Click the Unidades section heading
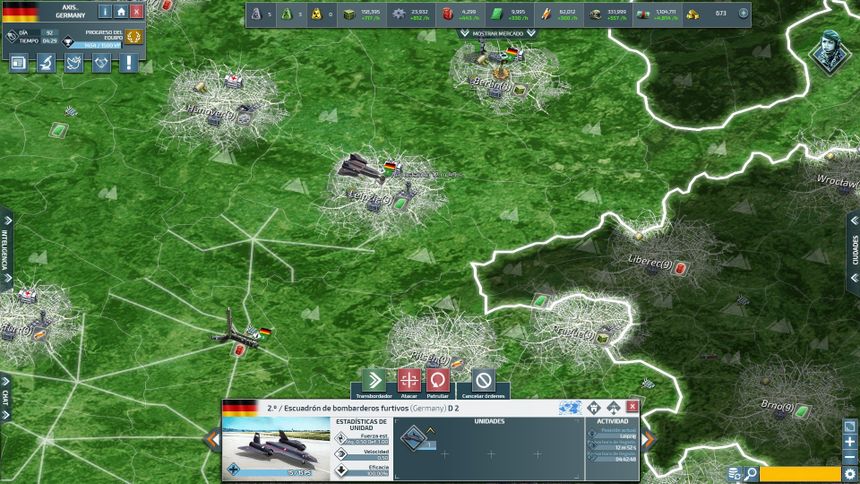Screen dimensions: 860x484 (x=489, y=421)
